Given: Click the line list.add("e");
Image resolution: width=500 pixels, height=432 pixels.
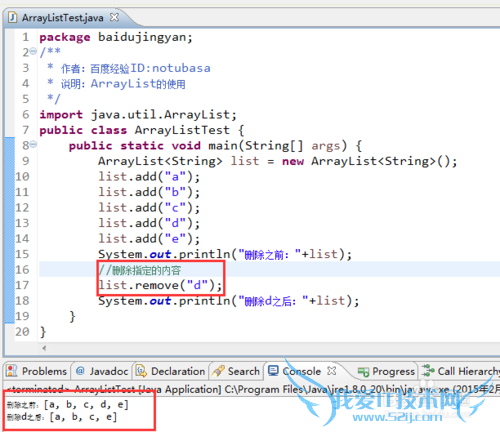Looking at the screenshot, I should (x=149, y=239).
